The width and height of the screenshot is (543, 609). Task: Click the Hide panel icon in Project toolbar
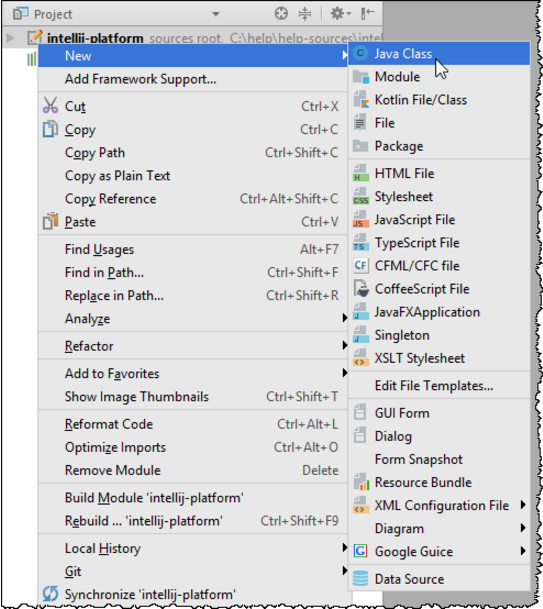tap(367, 14)
